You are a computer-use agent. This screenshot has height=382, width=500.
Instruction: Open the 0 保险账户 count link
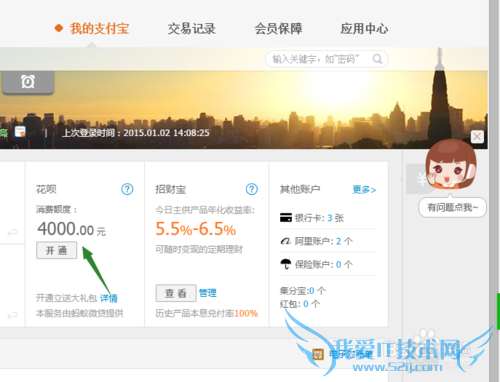[338, 264]
